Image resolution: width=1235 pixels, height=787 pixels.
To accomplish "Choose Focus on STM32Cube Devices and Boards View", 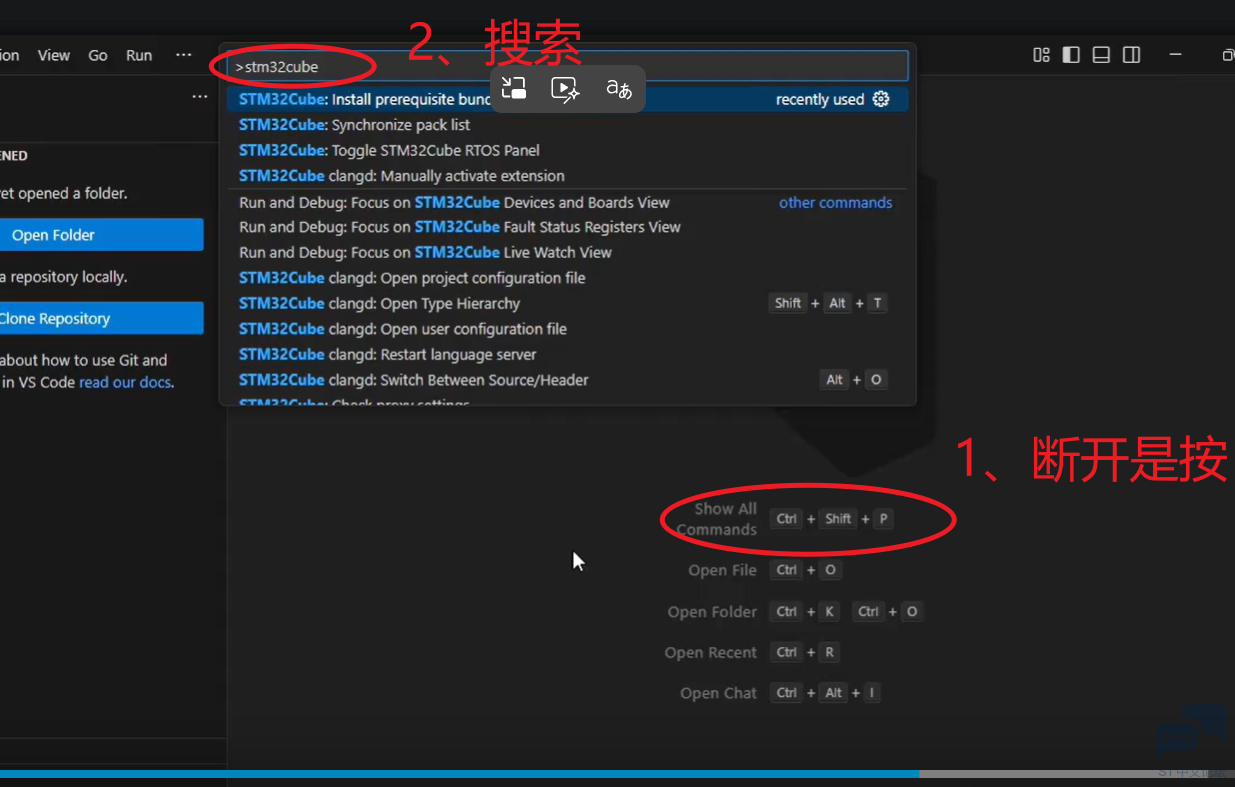I will pyautogui.click(x=567, y=202).
